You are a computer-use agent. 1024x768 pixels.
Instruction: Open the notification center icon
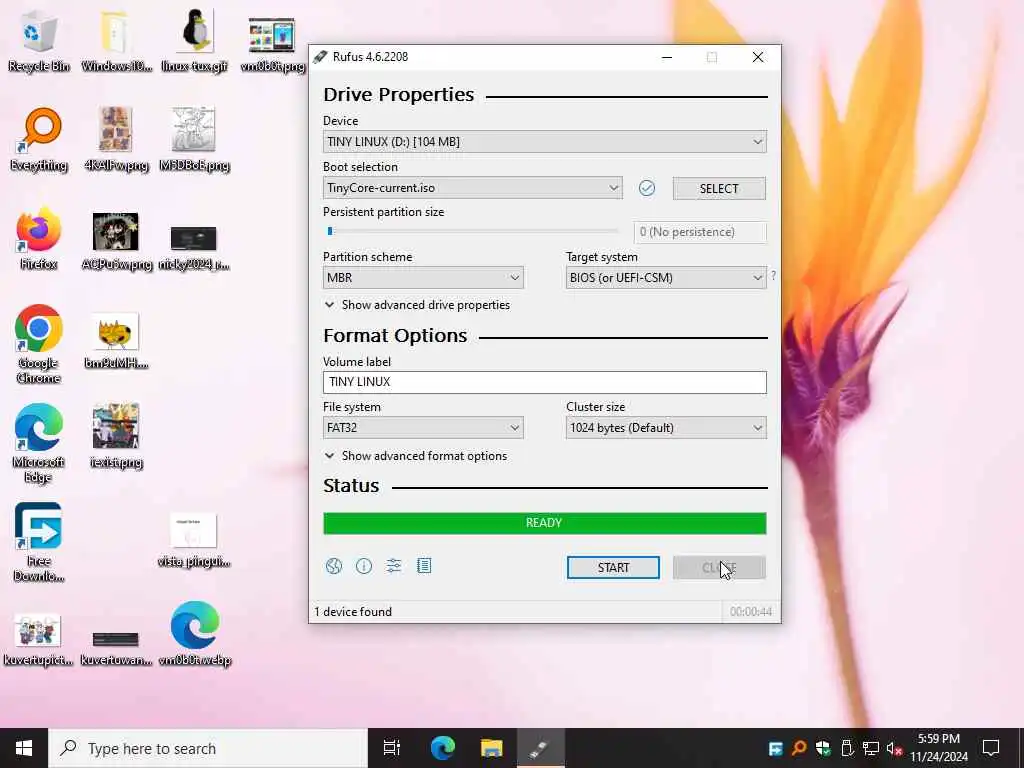(x=991, y=748)
